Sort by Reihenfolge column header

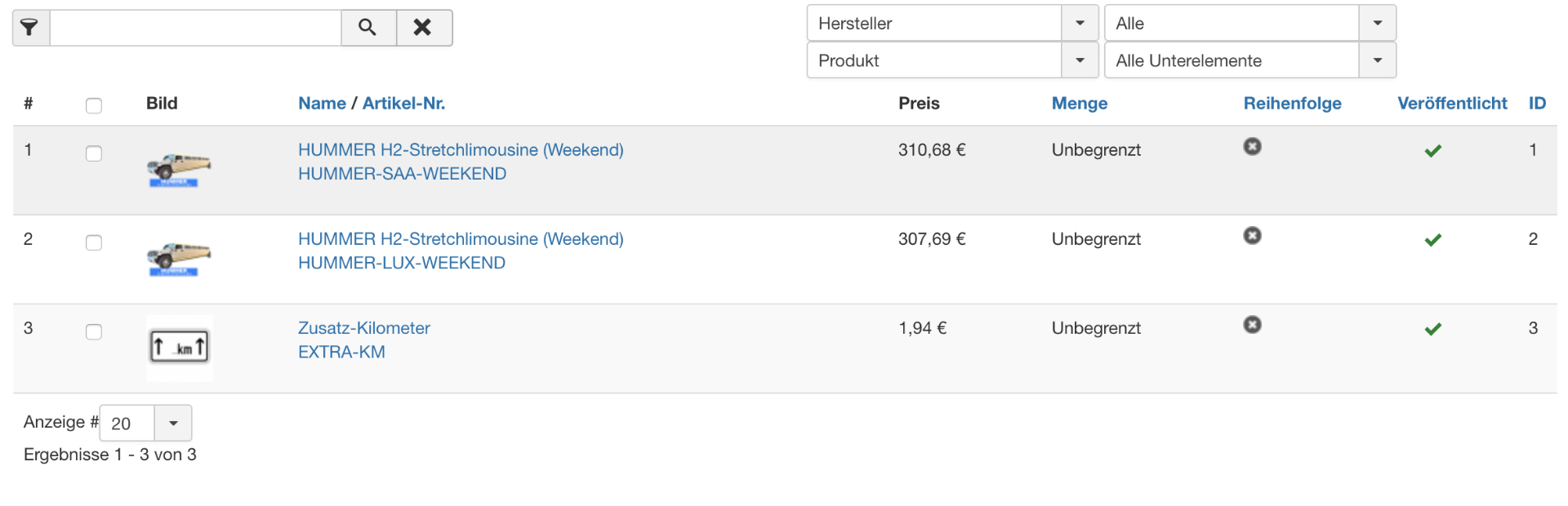pos(1292,104)
